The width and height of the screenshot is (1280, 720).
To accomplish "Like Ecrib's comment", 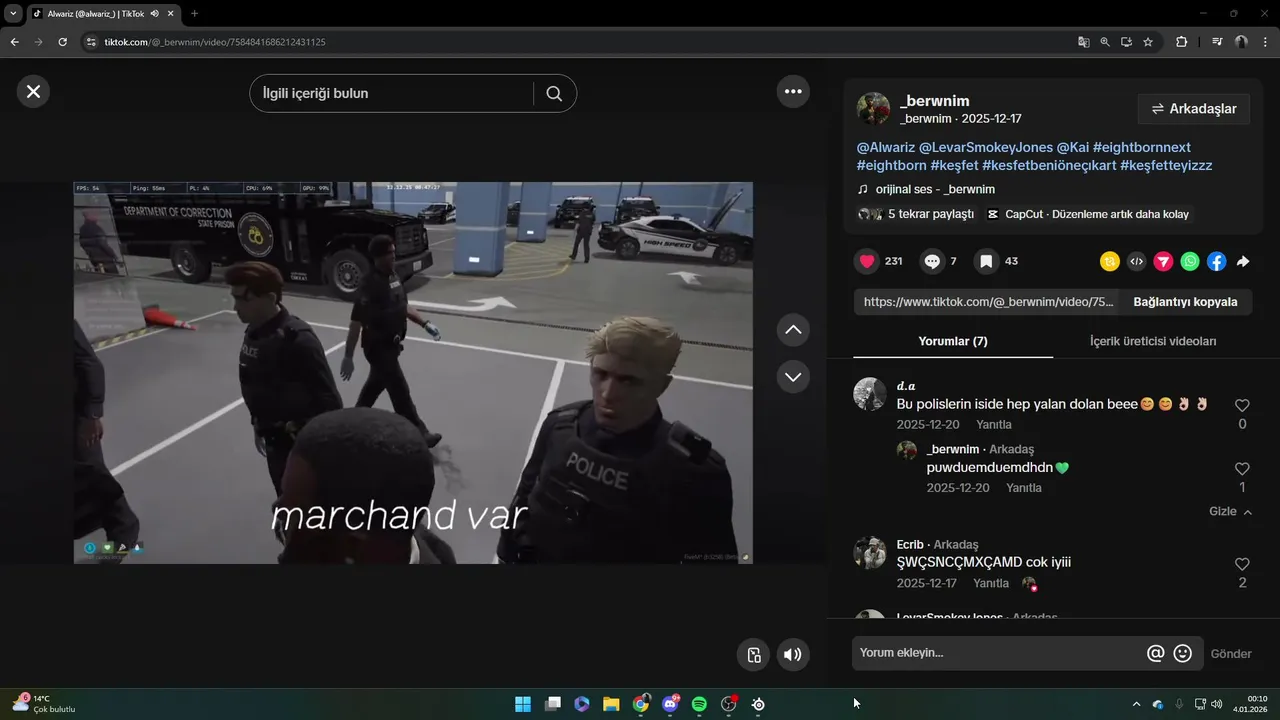I will click(x=1242, y=564).
